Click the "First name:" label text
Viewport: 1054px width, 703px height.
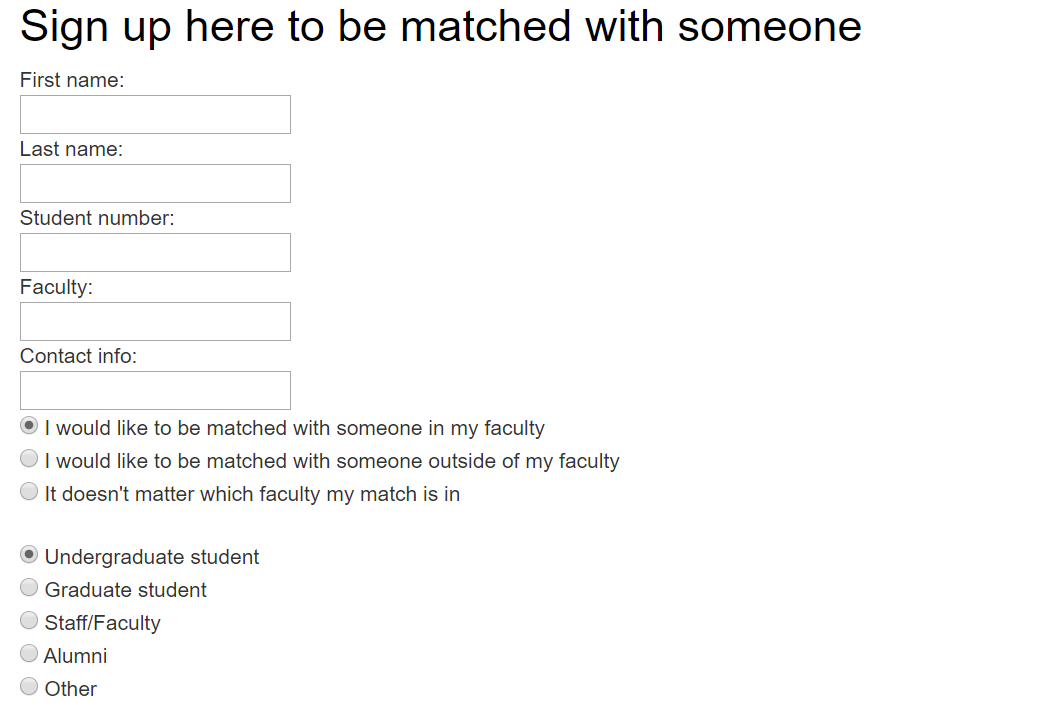(x=72, y=80)
